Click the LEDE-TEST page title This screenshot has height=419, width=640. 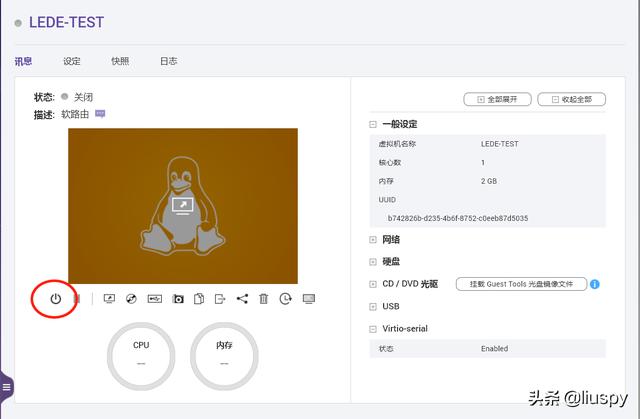coord(67,22)
